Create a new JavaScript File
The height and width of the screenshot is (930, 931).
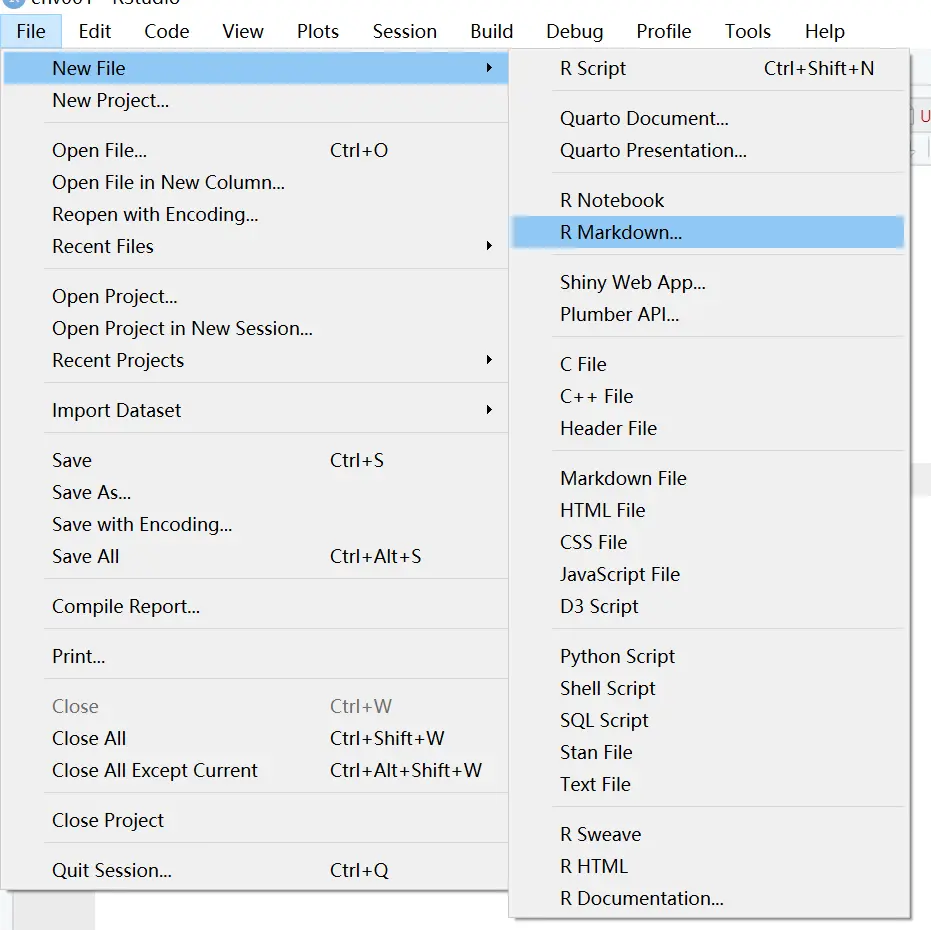[x=708, y=574]
